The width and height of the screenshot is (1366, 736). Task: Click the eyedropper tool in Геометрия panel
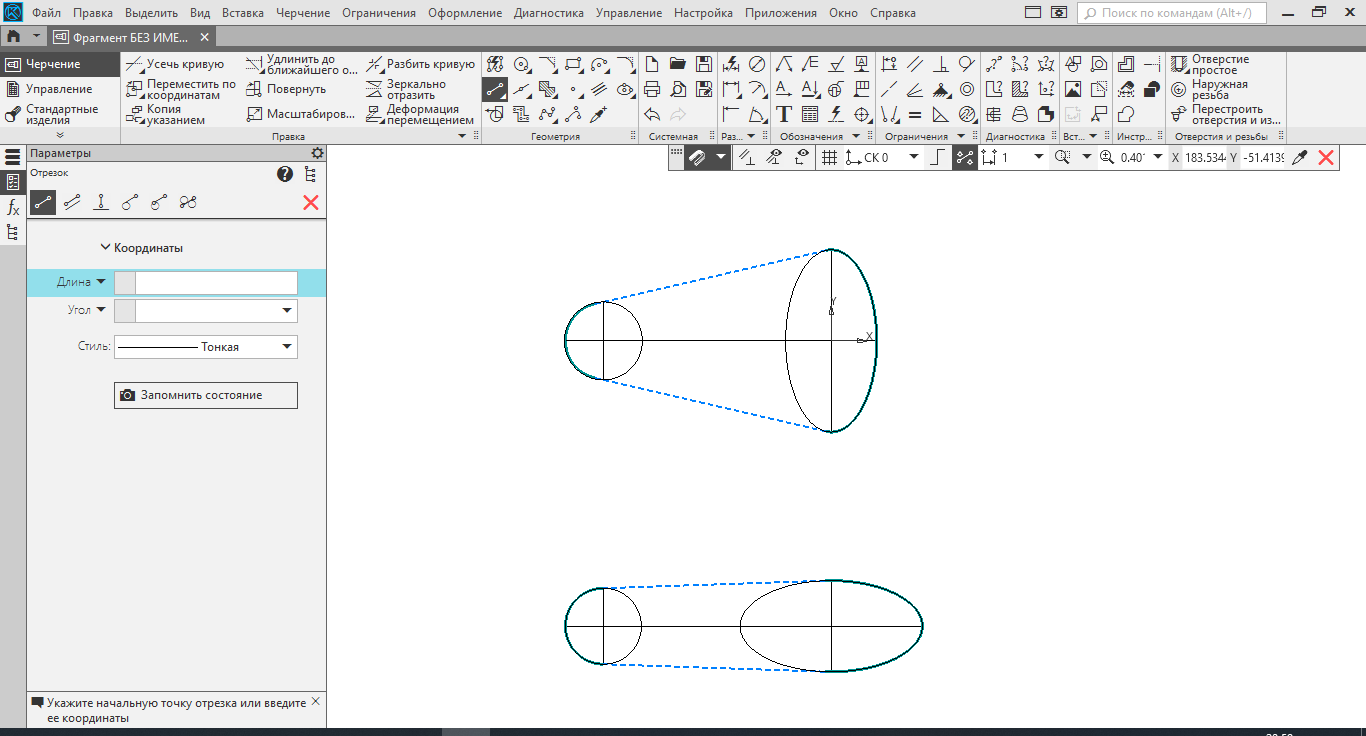(599, 114)
